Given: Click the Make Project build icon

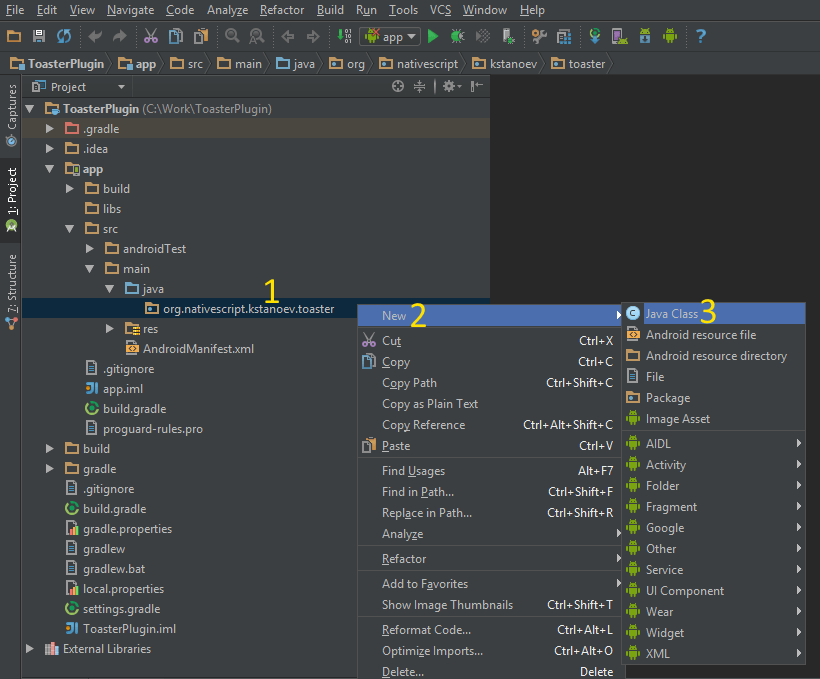Looking at the screenshot, I should pyautogui.click(x=345, y=37).
